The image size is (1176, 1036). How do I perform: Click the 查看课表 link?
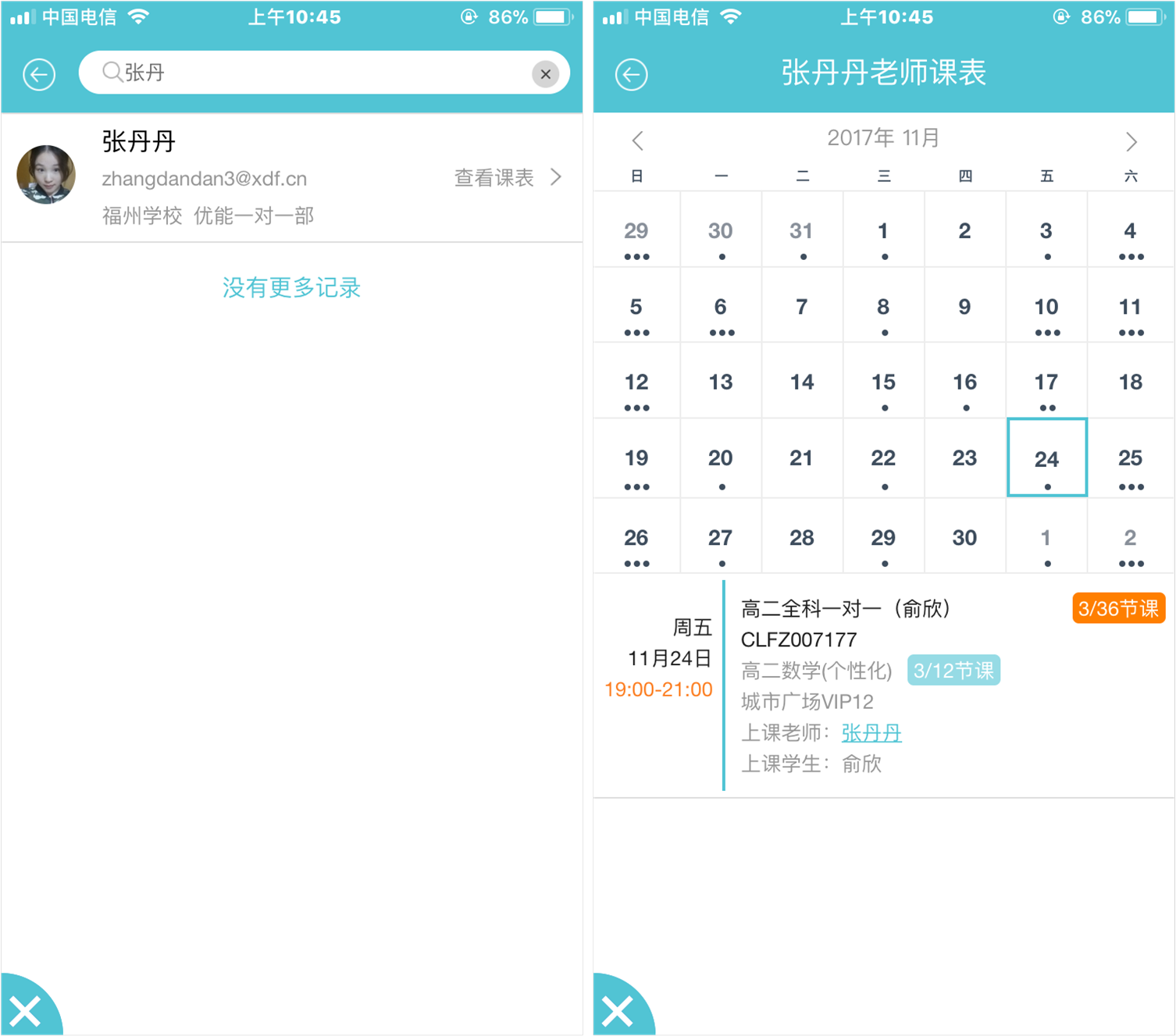point(494,178)
